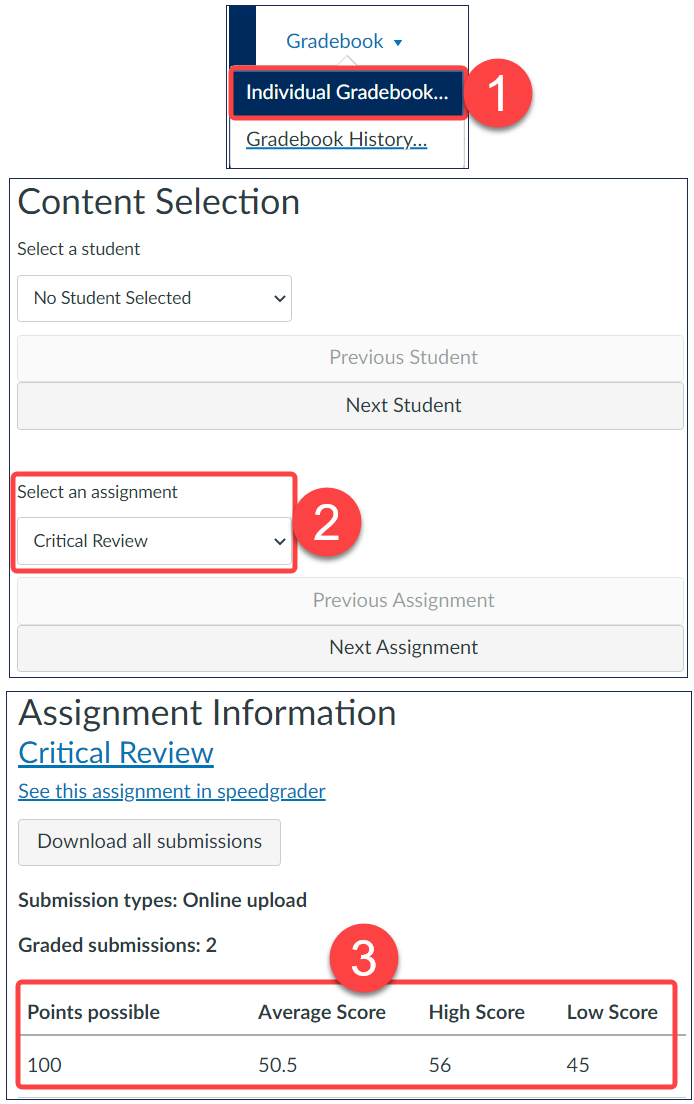Image resolution: width=694 pixels, height=1104 pixels.
Task: Click the red step 2 badge
Action: (327, 522)
